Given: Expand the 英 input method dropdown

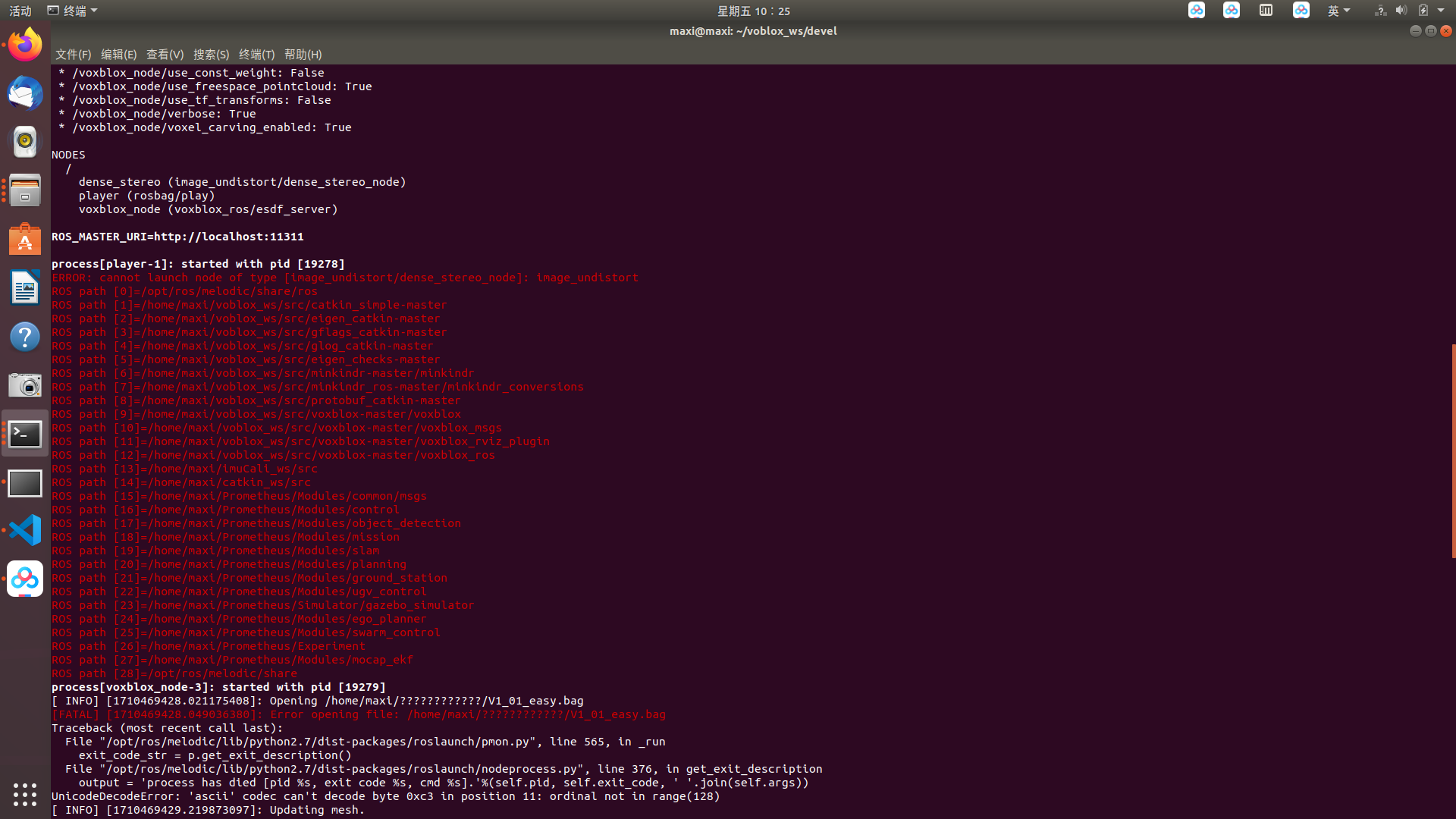Looking at the screenshot, I should pos(1338,11).
